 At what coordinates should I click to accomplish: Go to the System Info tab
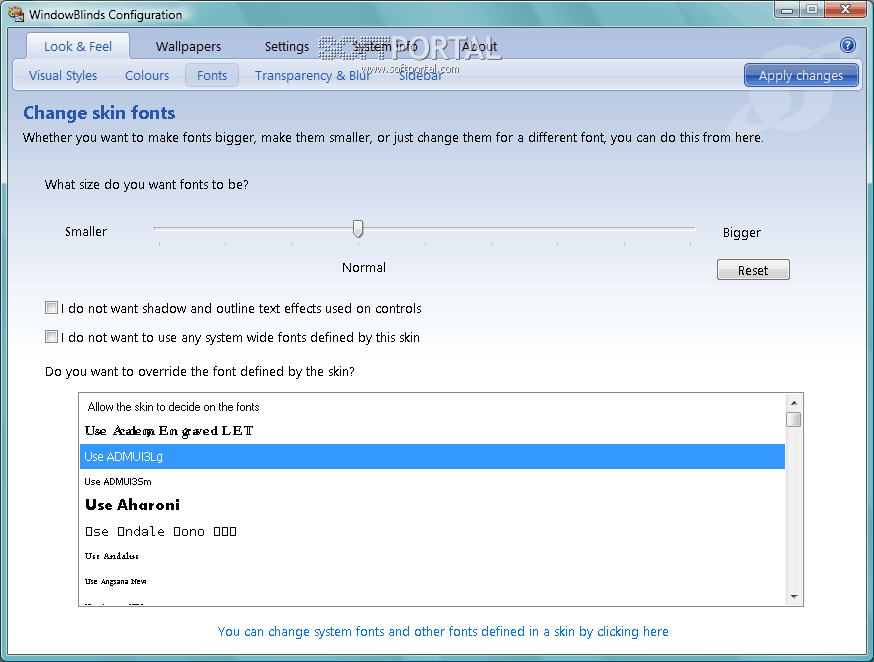pyautogui.click(x=385, y=46)
